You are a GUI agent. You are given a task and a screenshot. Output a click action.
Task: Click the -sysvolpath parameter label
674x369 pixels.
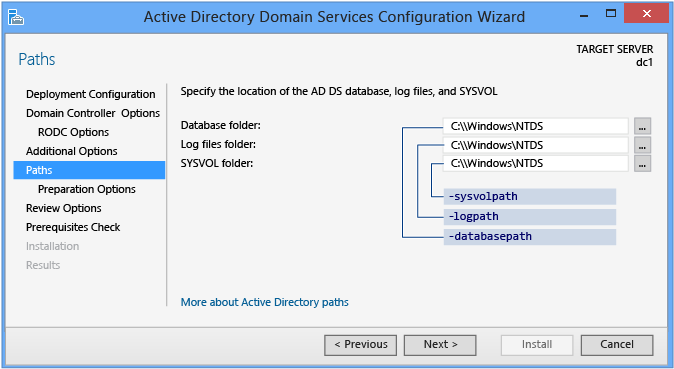[530, 197]
